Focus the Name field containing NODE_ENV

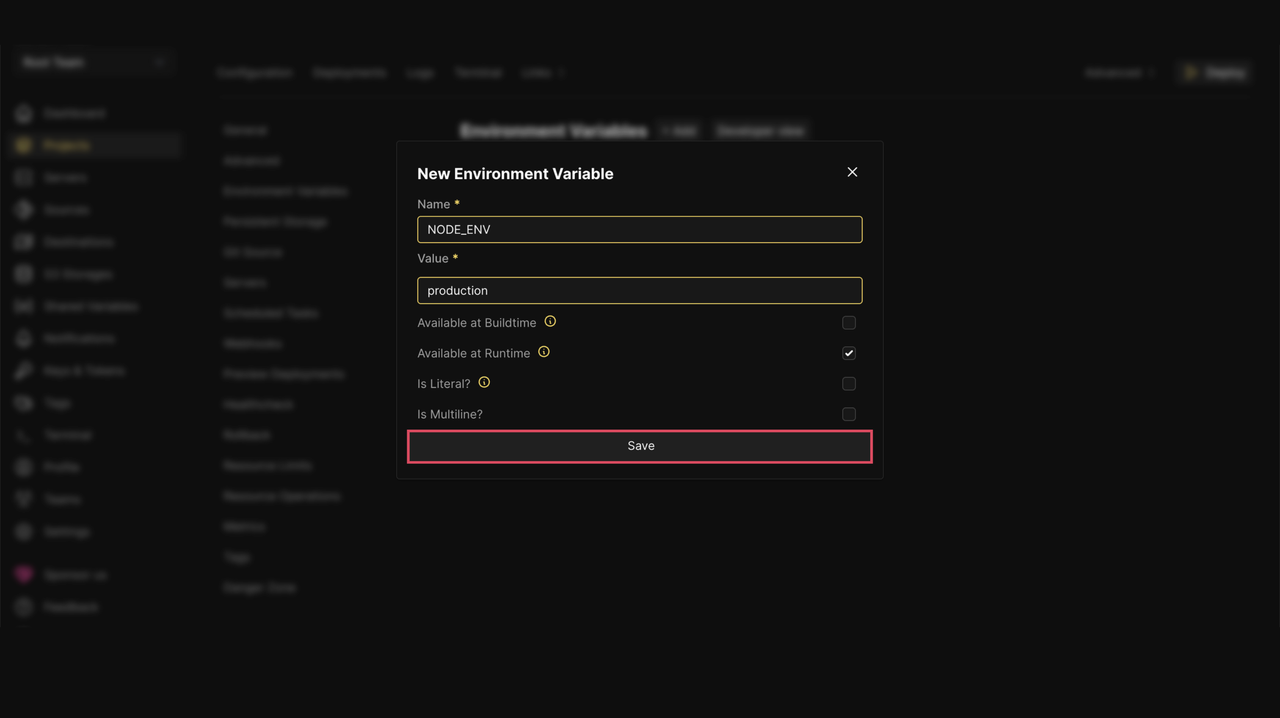click(x=640, y=229)
